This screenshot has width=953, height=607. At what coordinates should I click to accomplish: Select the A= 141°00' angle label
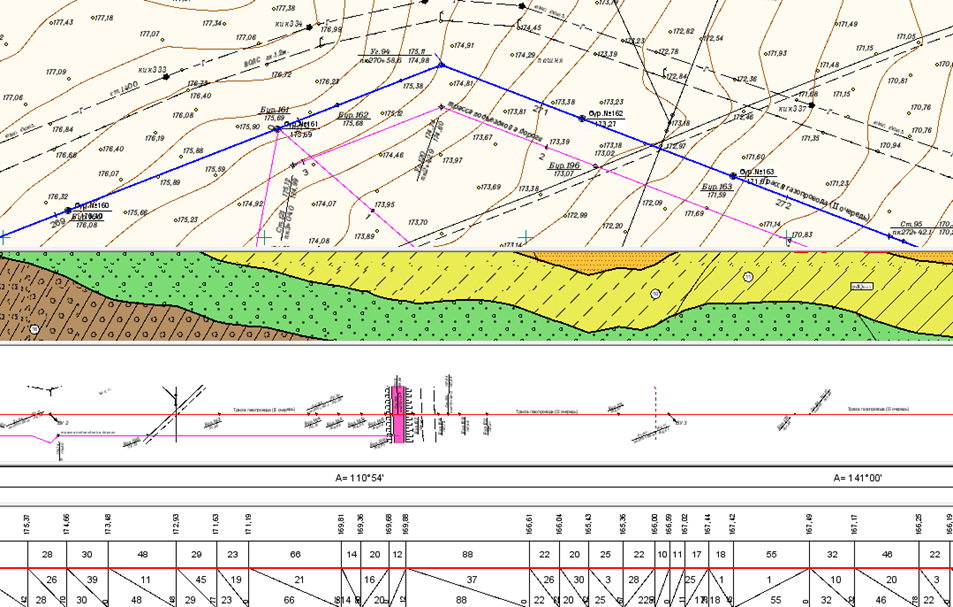click(858, 479)
